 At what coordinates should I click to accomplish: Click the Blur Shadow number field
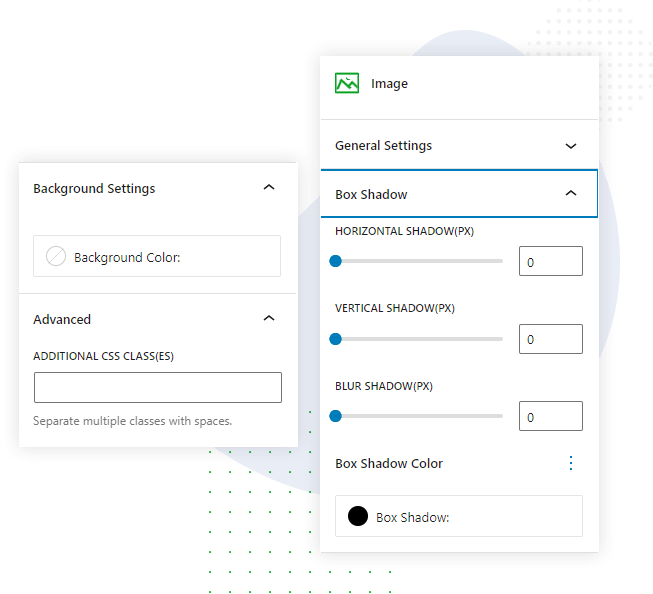point(551,416)
